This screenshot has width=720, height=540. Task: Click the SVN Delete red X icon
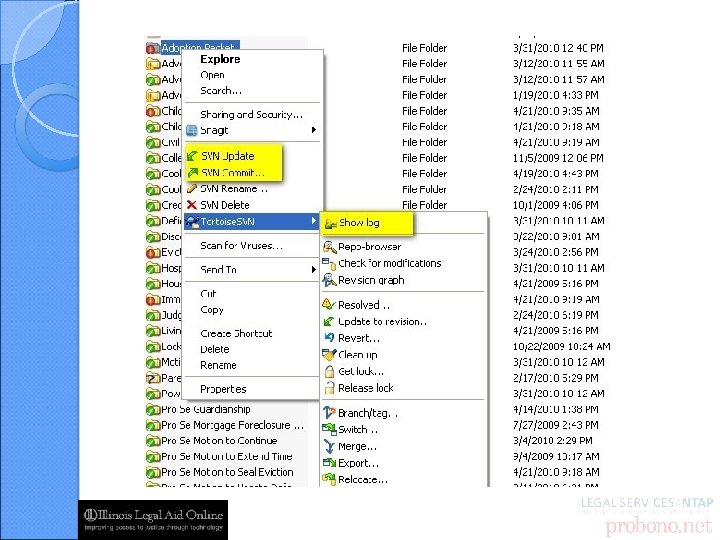point(191,205)
